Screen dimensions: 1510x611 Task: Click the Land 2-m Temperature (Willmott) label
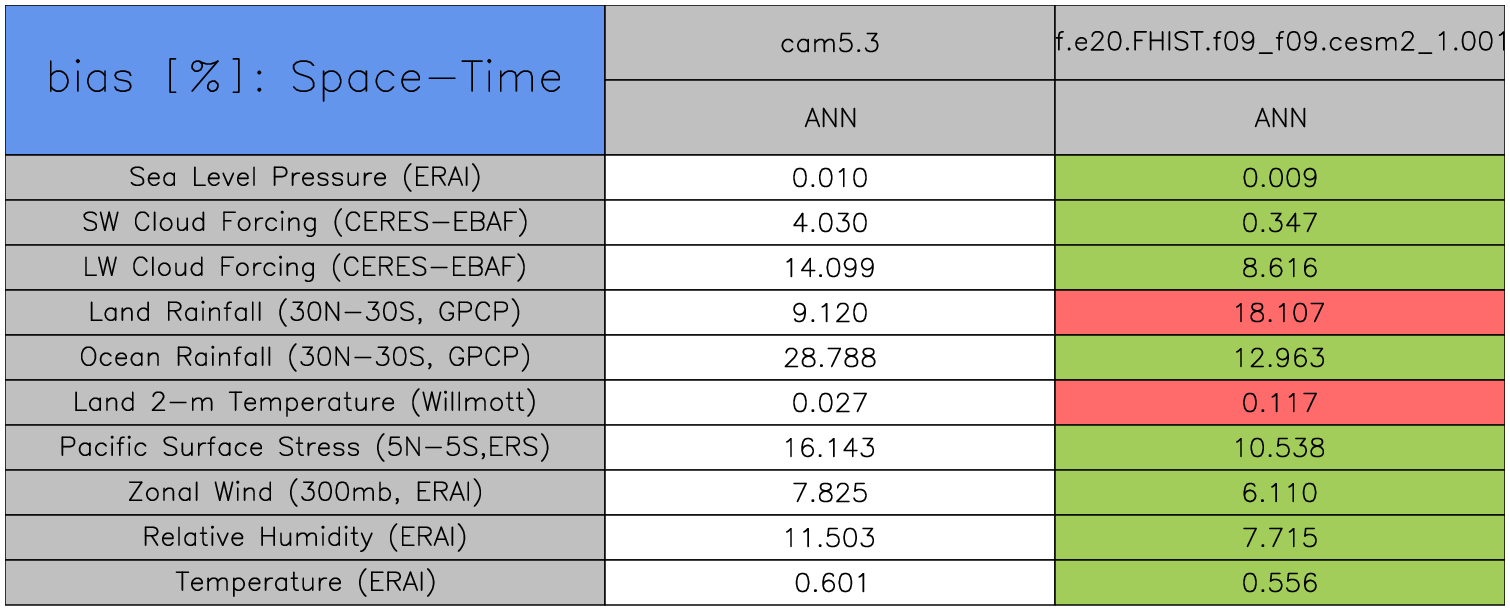[x=305, y=402]
